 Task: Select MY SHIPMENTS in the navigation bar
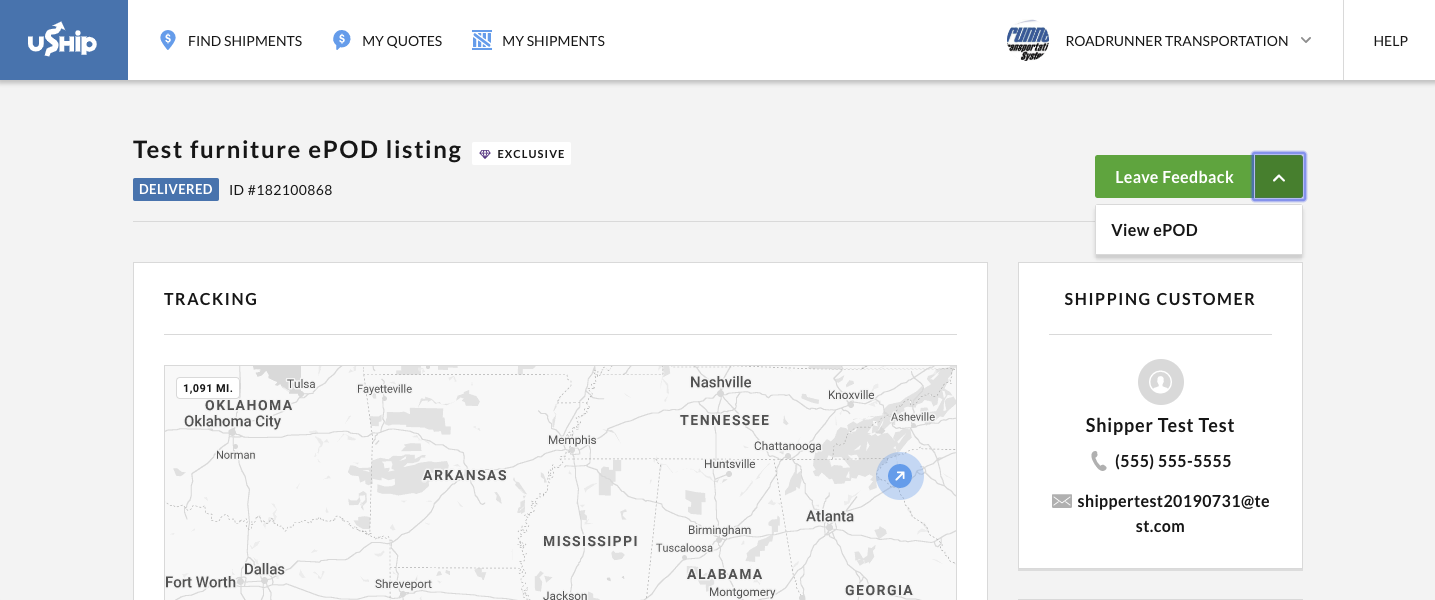pos(553,41)
